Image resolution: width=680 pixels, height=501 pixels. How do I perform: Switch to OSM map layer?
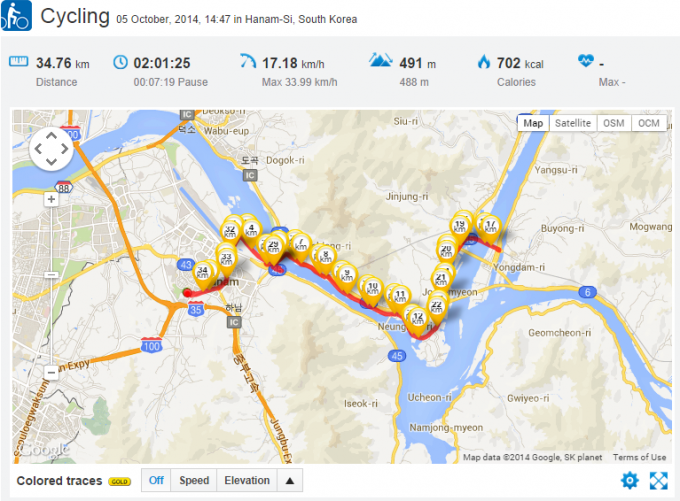point(614,123)
